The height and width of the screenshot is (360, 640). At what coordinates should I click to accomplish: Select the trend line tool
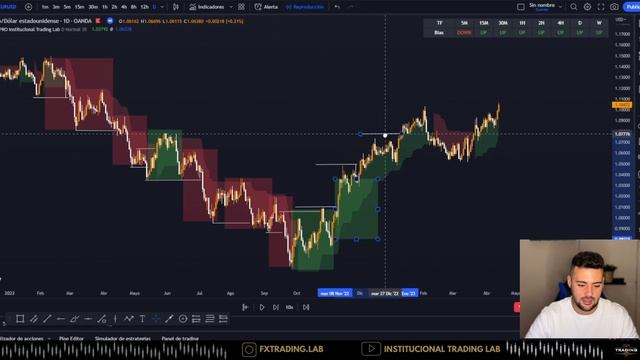click(47, 319)
